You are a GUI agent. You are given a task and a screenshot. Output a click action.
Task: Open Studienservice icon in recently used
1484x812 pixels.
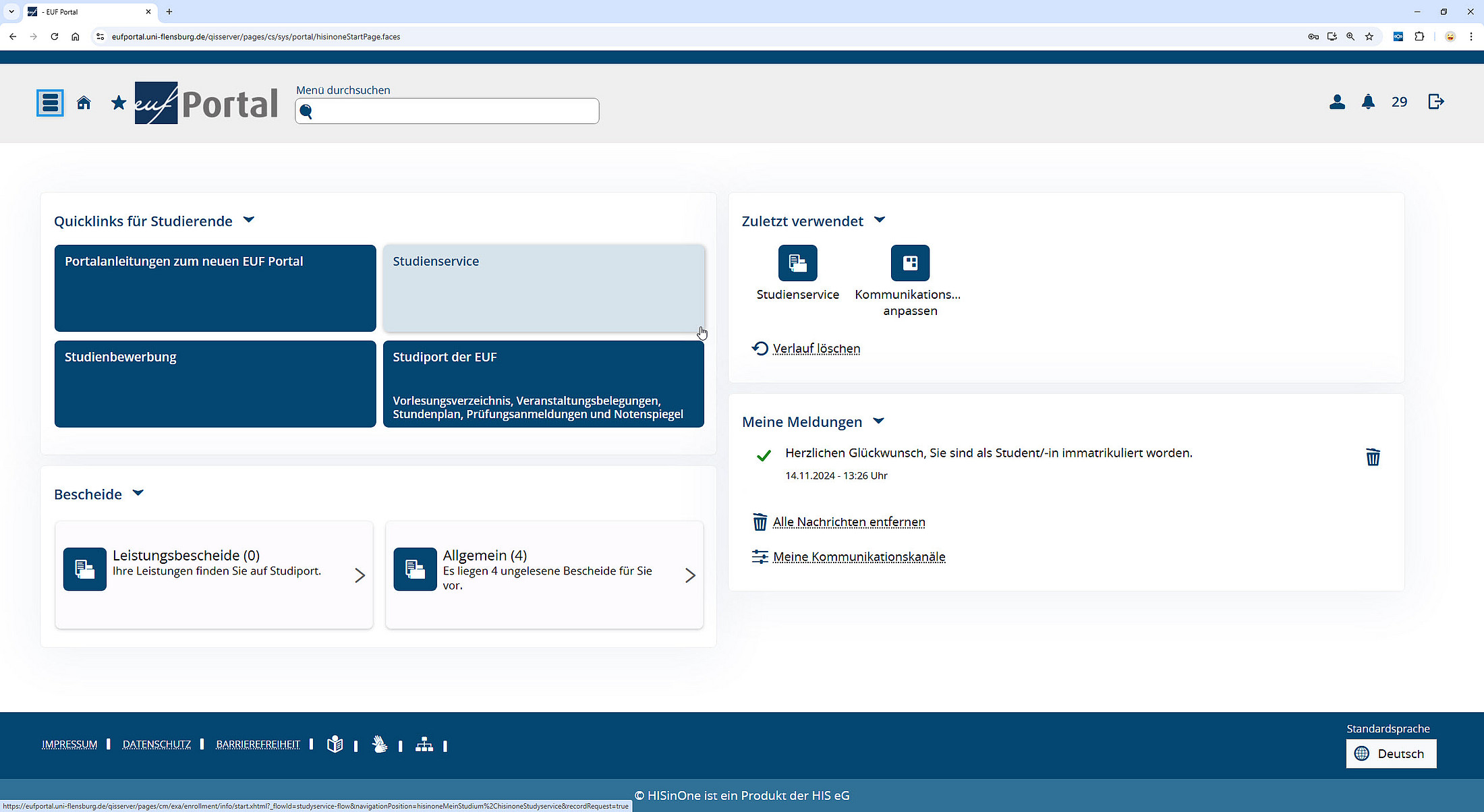797,263
